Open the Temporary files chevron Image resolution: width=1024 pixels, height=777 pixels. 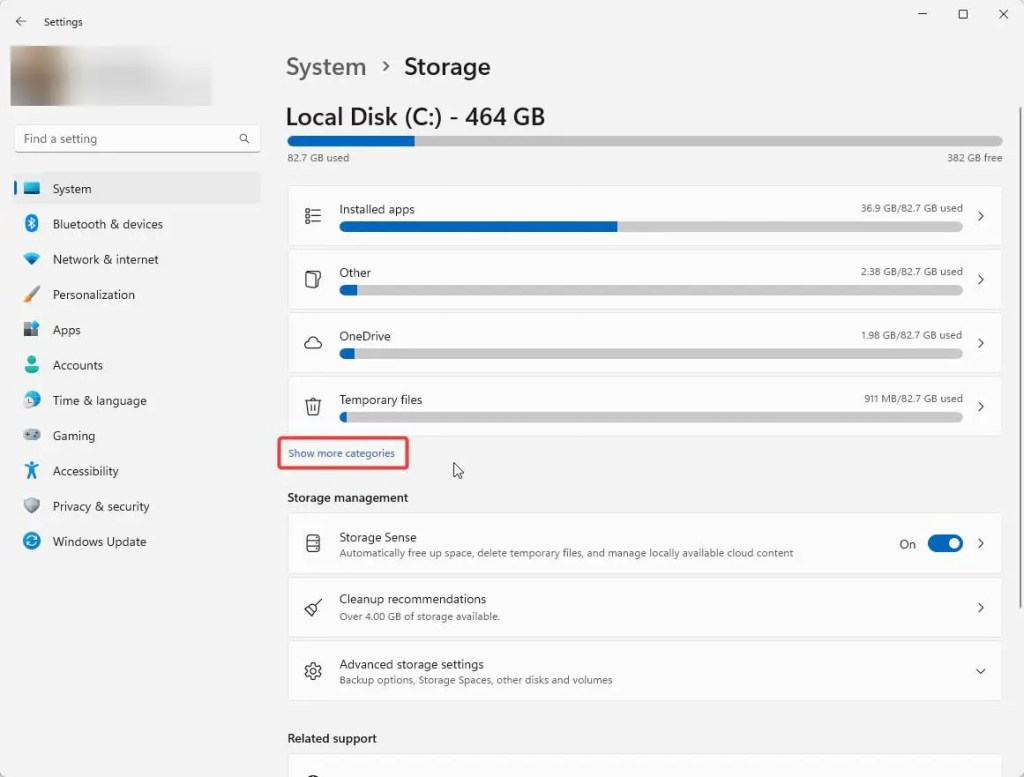pos(980,406)
